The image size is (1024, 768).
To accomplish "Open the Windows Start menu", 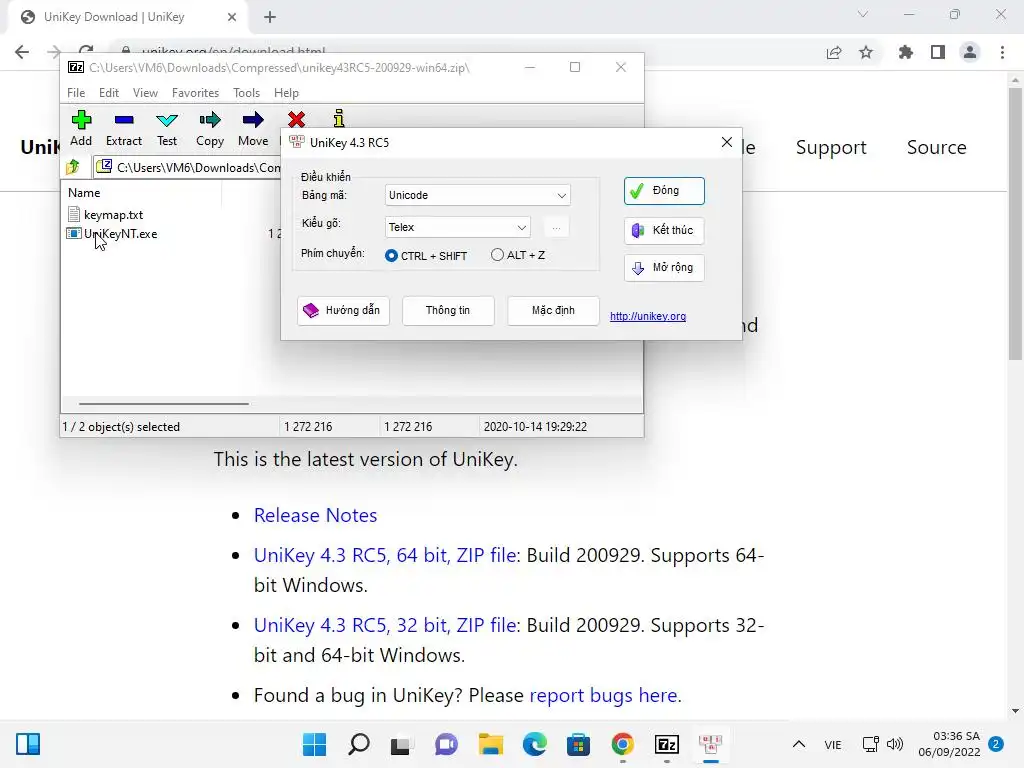I will [314, 744].
